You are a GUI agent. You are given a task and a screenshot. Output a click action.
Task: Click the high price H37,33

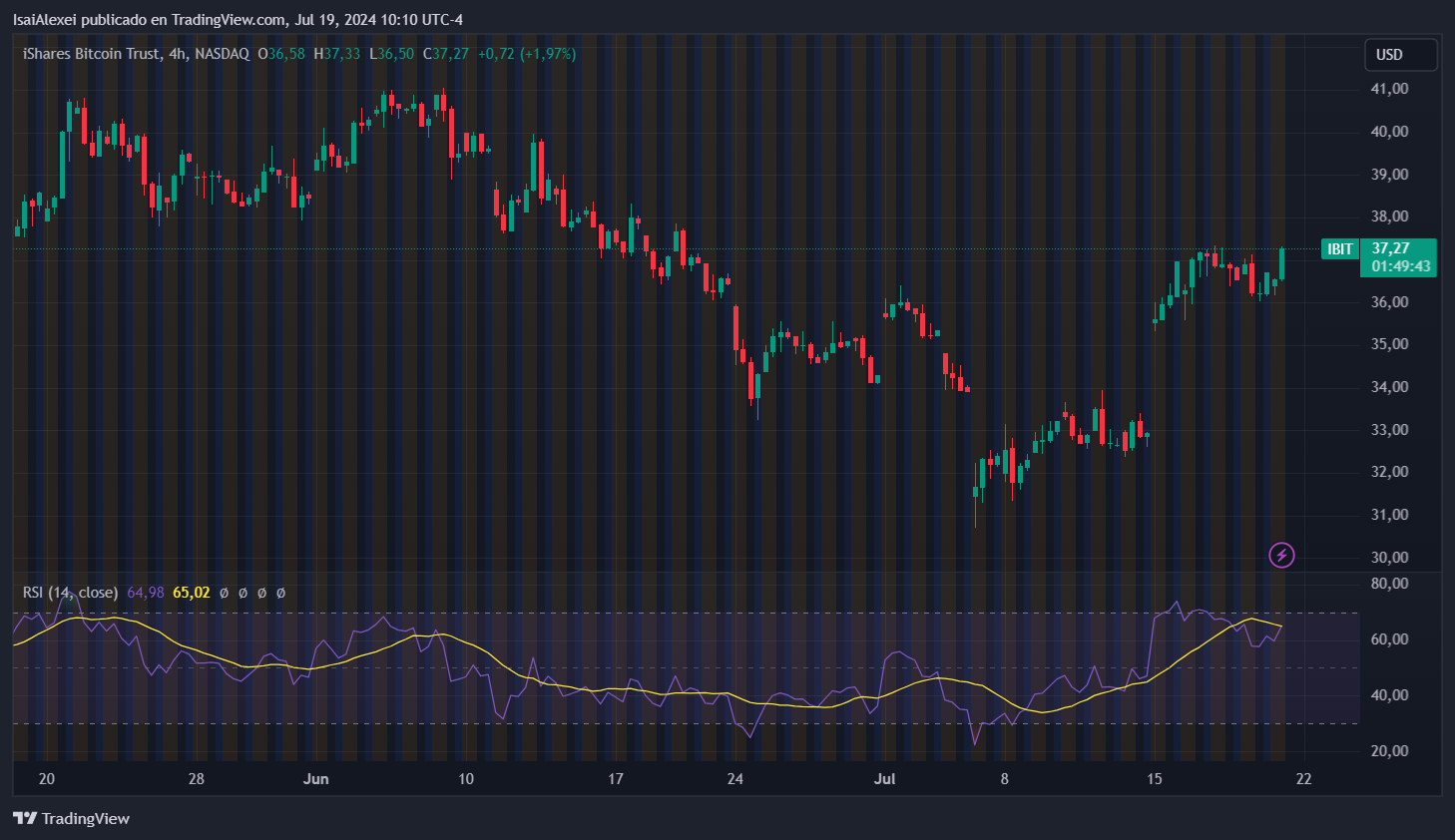(336, 54)
